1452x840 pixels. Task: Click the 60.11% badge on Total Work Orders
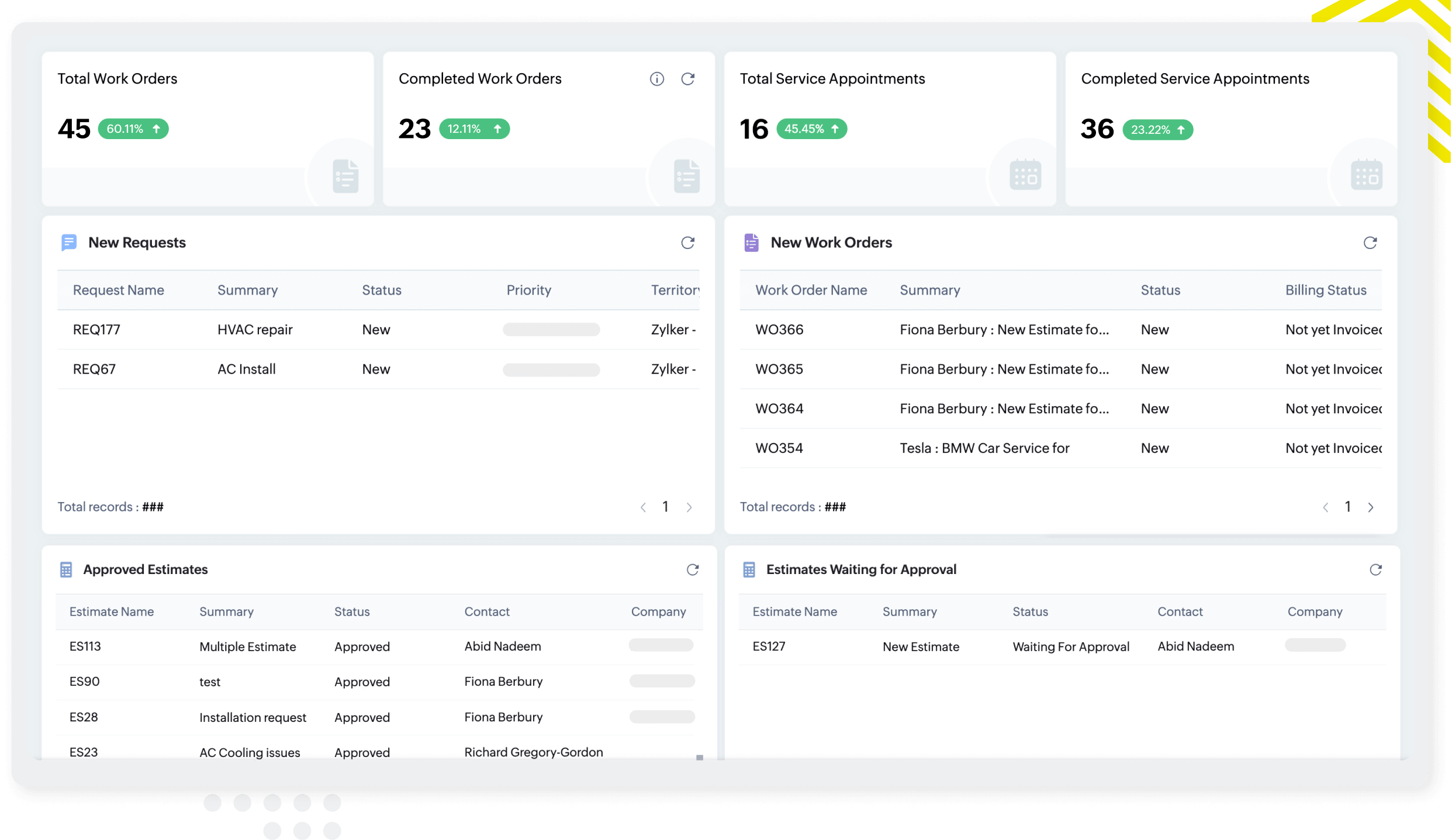pyautogui.click(x=133, y=129)
